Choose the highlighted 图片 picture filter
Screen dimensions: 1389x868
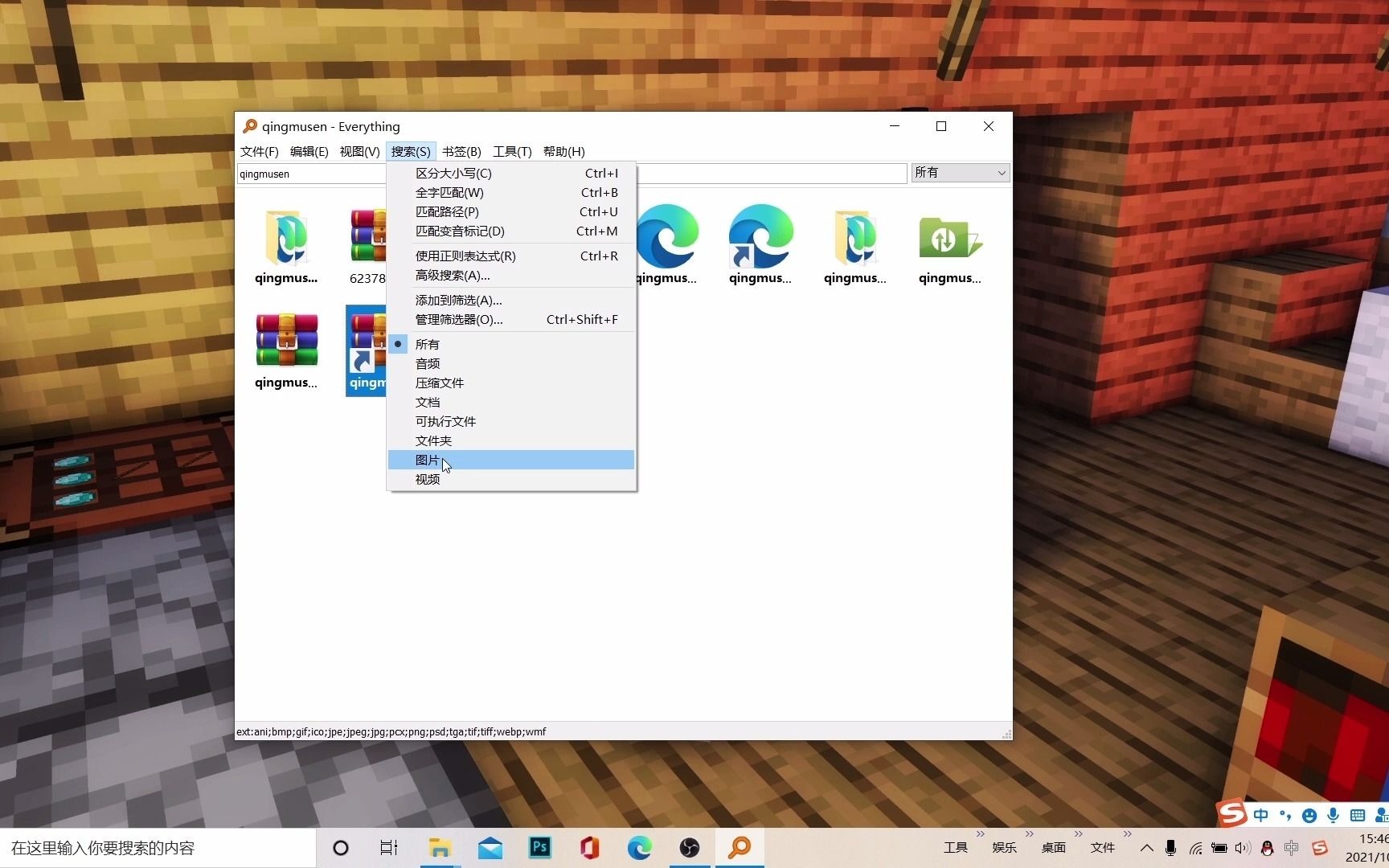[511, 460]
